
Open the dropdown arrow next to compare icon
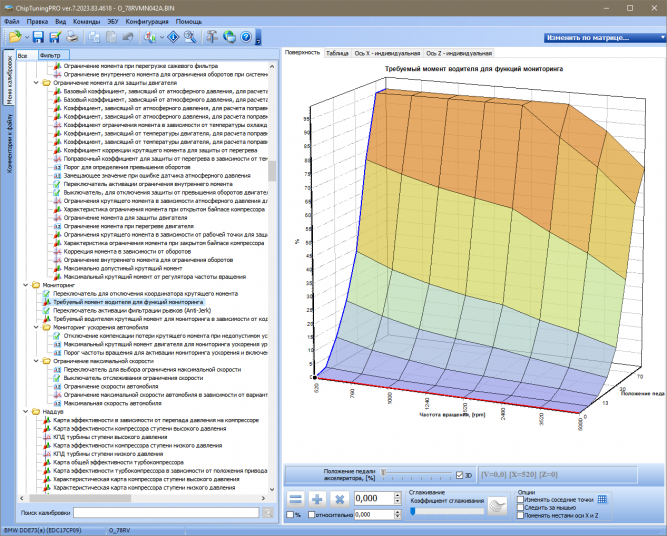162,37
